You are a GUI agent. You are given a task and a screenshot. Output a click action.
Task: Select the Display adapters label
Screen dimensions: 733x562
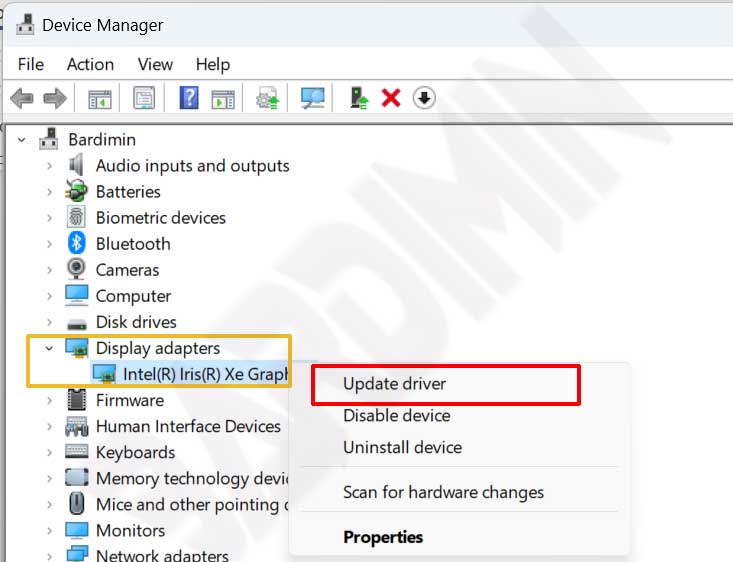pyautogui.click(x=158, y=348)
